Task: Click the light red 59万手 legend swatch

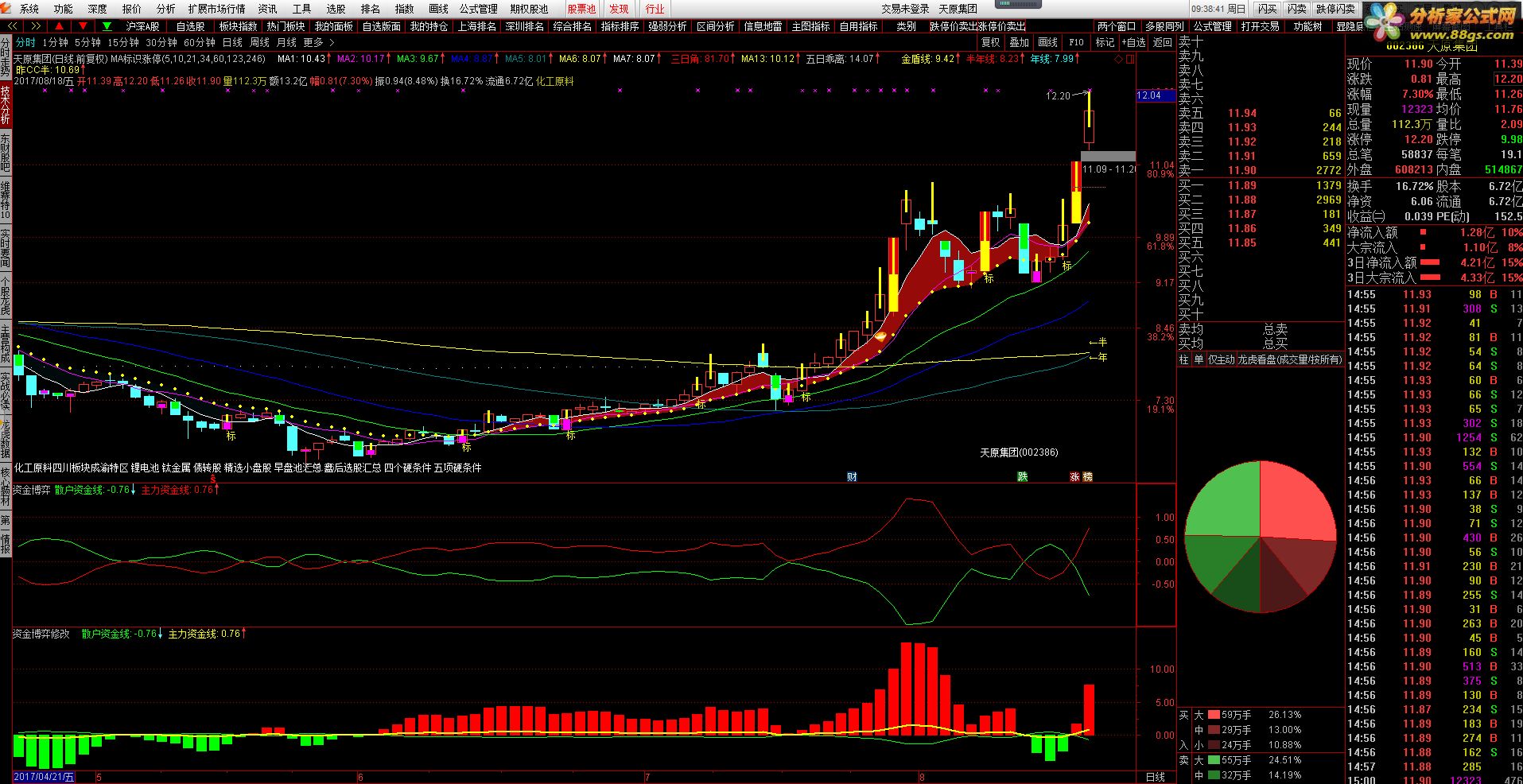Action: 1214,715
